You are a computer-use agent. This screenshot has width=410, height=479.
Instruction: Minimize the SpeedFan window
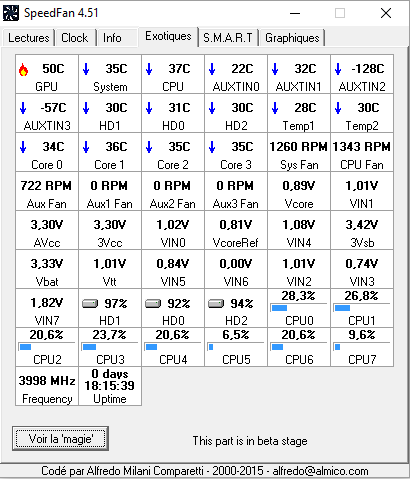point(295,13)
